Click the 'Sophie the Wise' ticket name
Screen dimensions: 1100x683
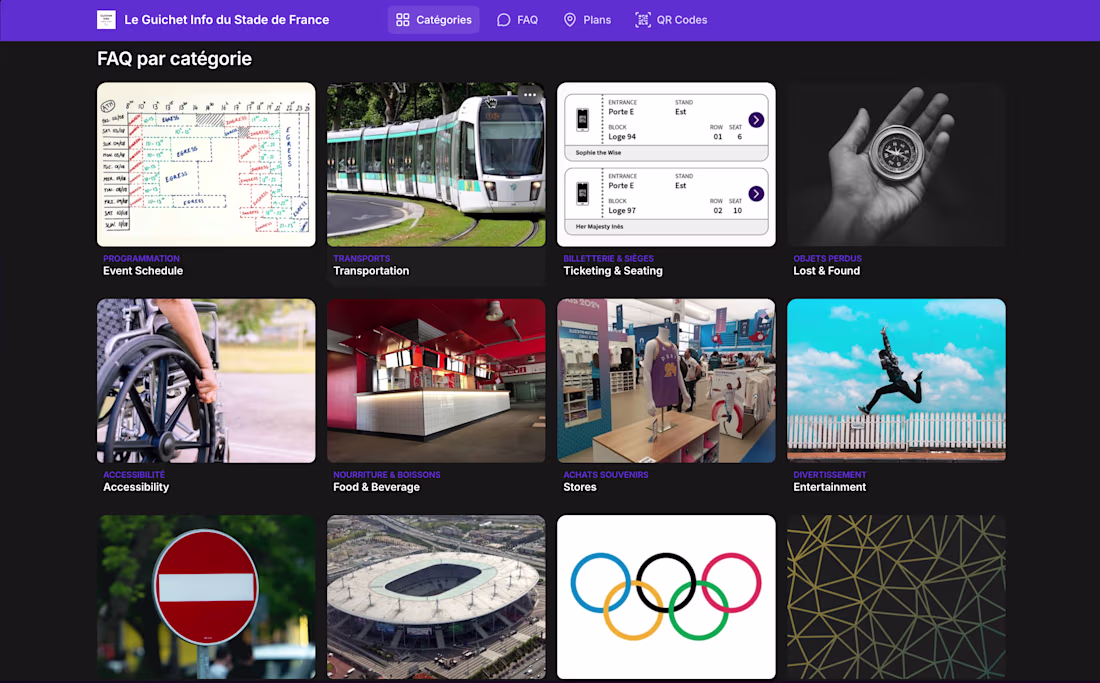598,152
